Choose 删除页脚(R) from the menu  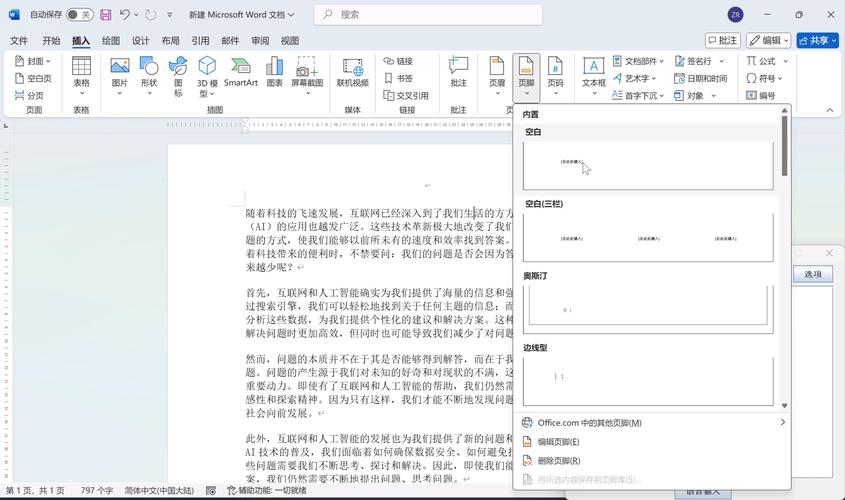(x=652, y=461)
